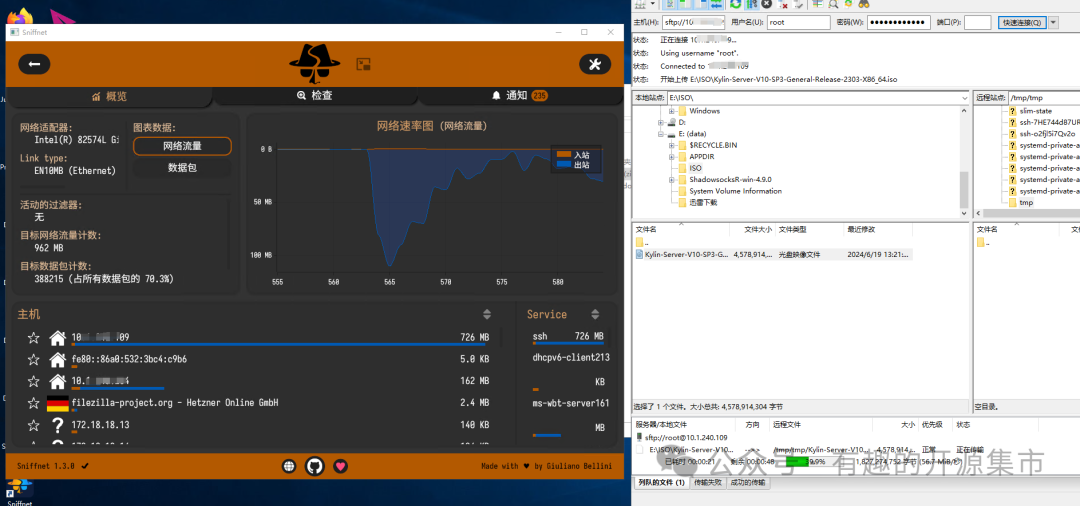Click the 快速连接 button
The height and width of the screenshot is (506, 1080).
1022,22
